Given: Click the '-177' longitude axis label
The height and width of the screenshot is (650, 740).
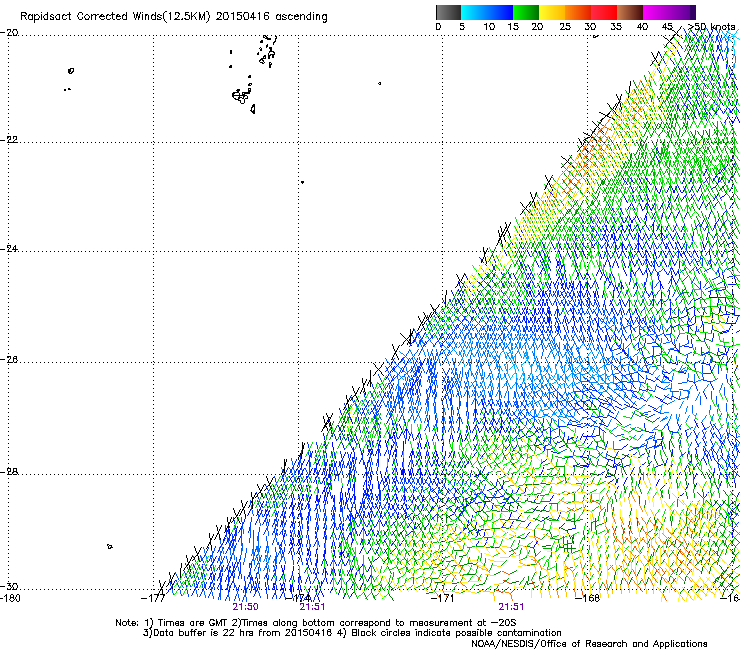Looking at the screenshot, I should coord(153,598).
